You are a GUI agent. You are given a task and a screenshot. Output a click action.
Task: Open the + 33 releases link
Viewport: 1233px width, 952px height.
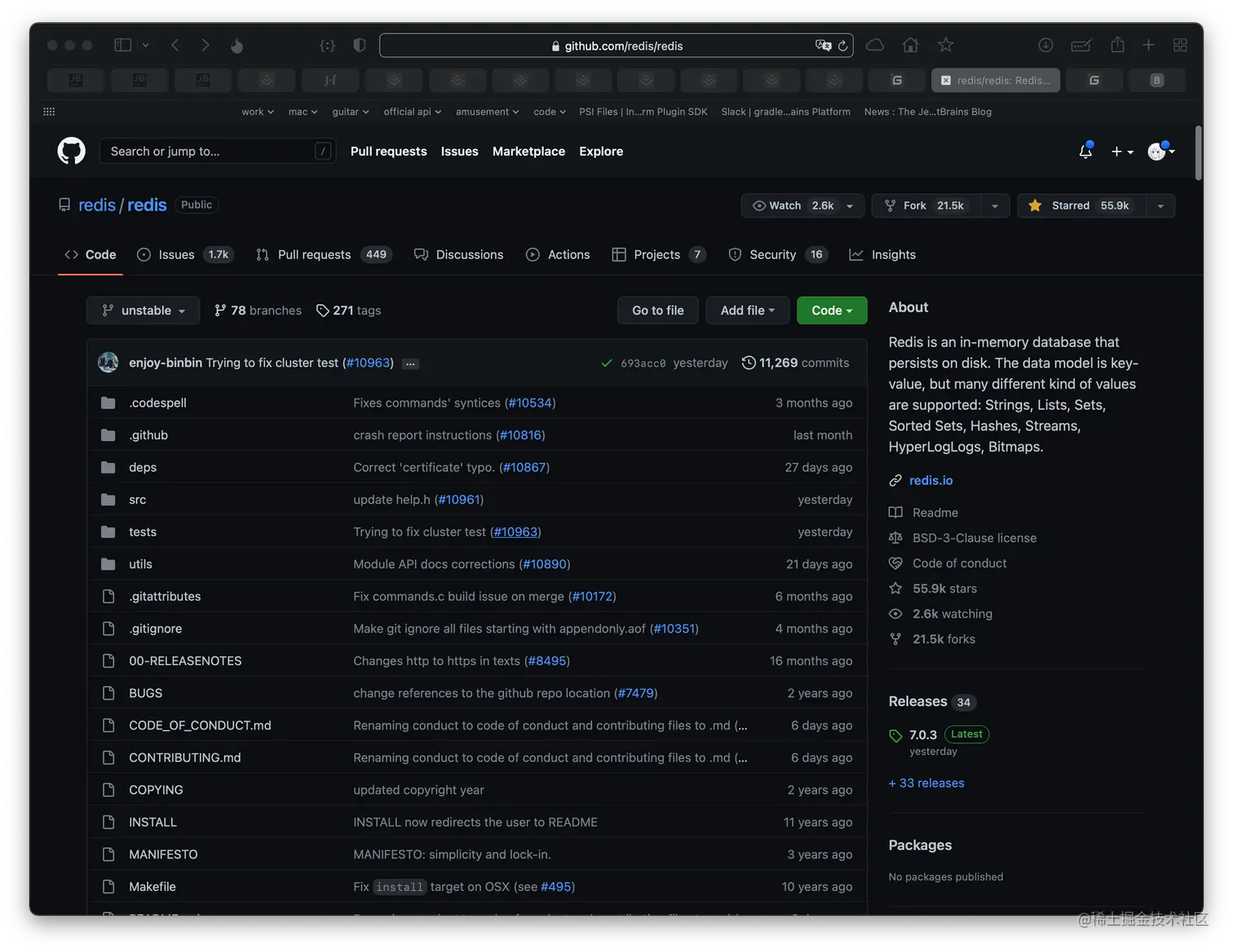point(926,783)
